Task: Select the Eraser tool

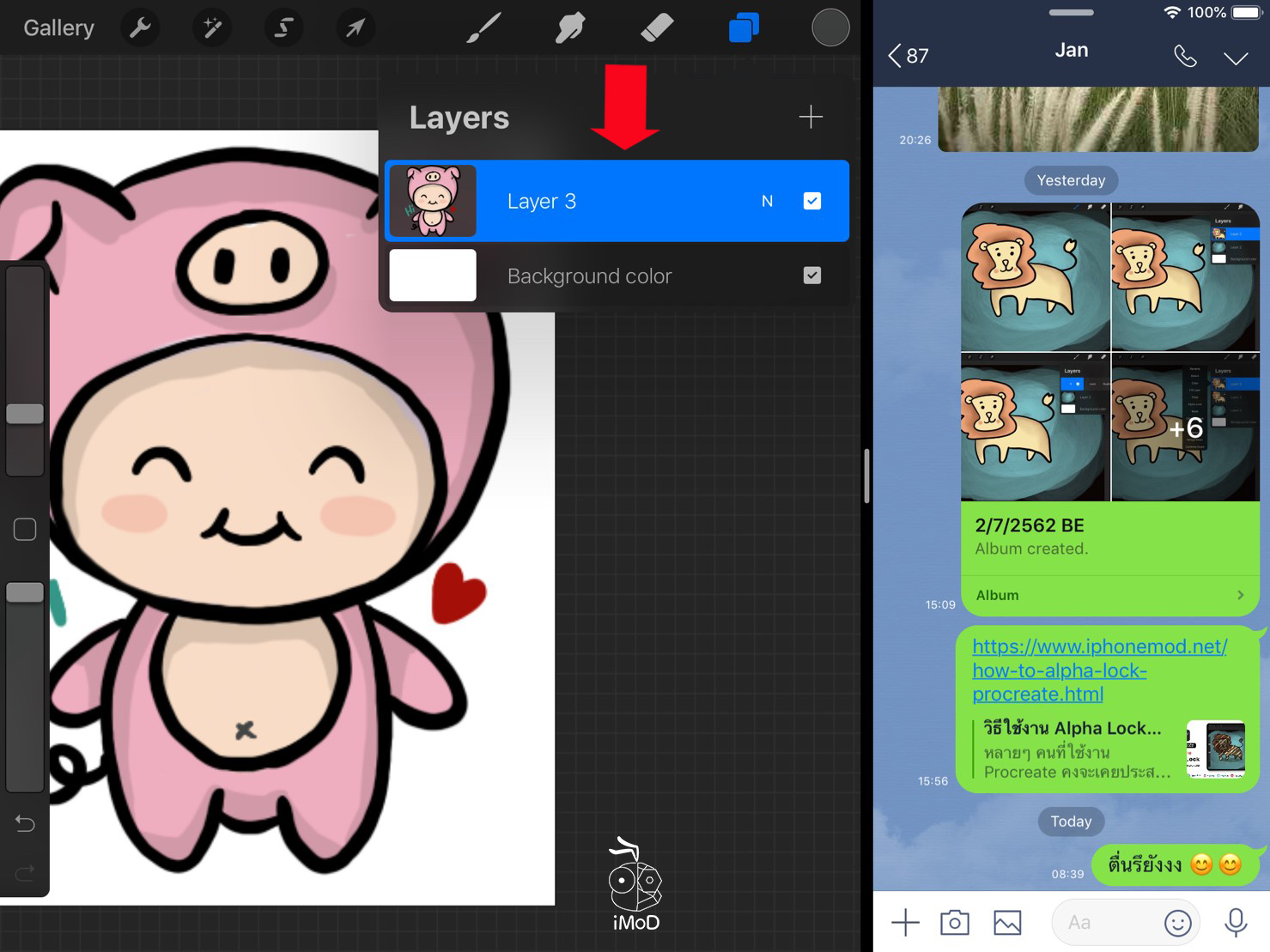Action: [x=657, y=28]
